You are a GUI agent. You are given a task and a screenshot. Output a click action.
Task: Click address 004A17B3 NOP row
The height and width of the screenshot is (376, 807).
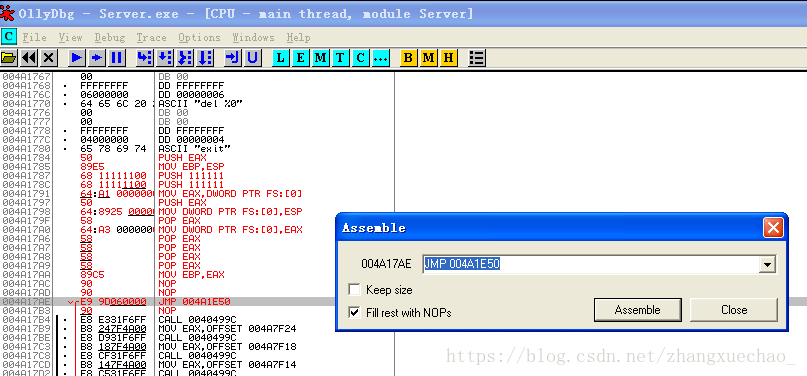pyautogui.click(x=26, y=311)
